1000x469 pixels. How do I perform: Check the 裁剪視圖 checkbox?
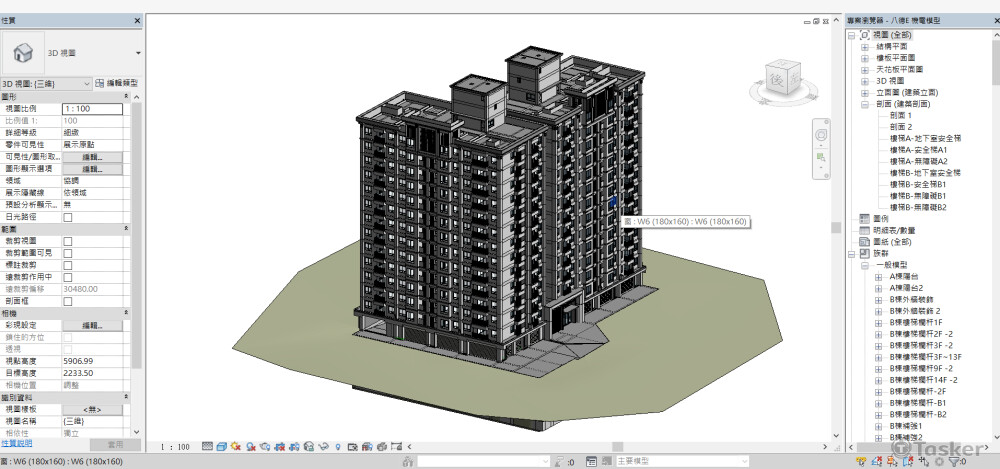[x=68, y=241]
